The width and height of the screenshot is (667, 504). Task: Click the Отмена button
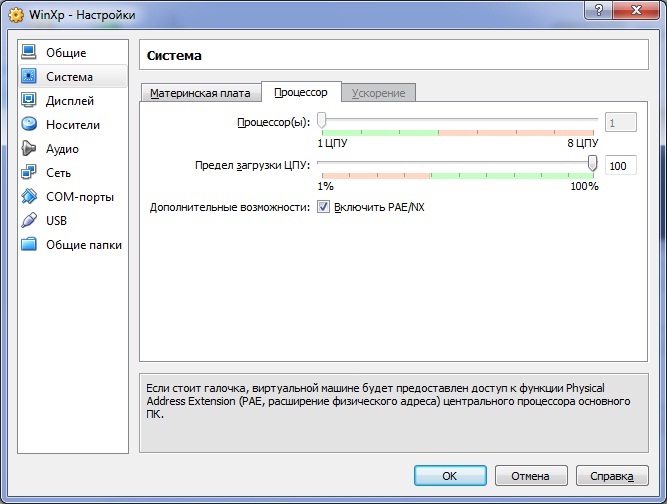(x=531, y=476)
